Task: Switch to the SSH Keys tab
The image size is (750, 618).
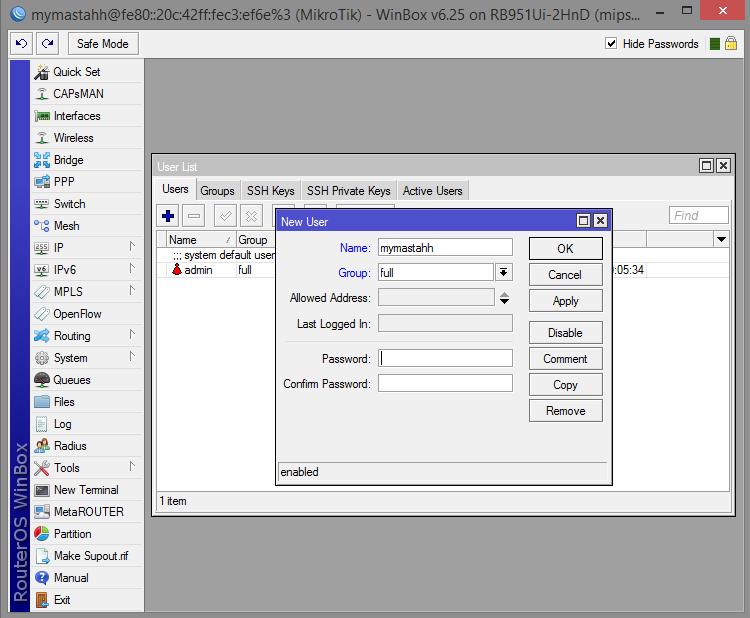Action: coord(270,191)
